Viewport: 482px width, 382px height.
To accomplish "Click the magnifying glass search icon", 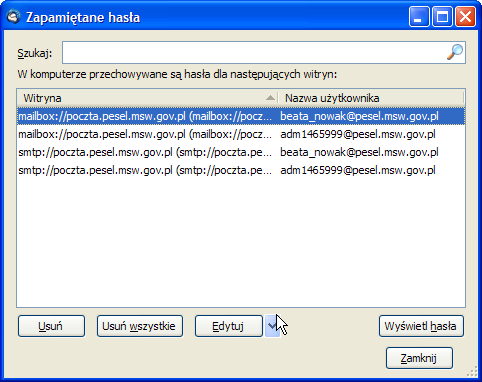I will pos(455,52).
